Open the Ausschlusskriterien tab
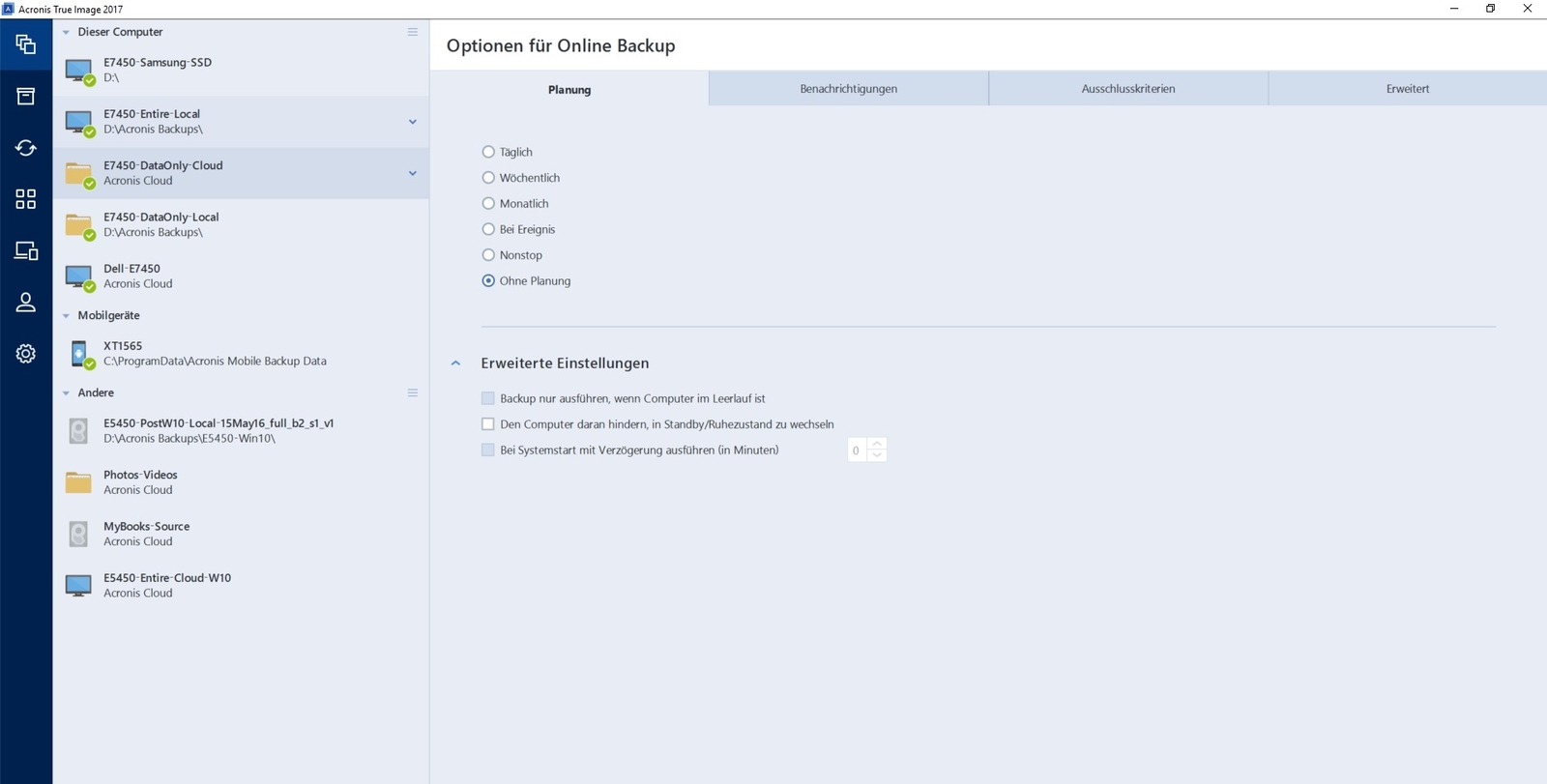The image size is (1547, 784). point(1128,89)
